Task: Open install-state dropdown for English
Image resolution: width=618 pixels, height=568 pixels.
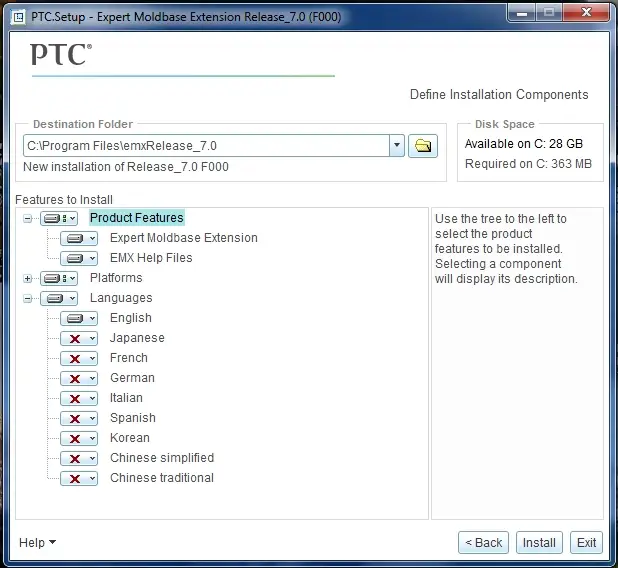Action: coord(79,318)
